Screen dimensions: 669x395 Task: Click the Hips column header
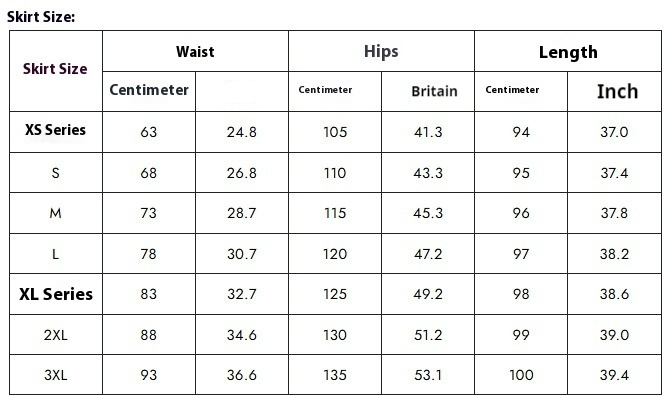coord(381,52)
